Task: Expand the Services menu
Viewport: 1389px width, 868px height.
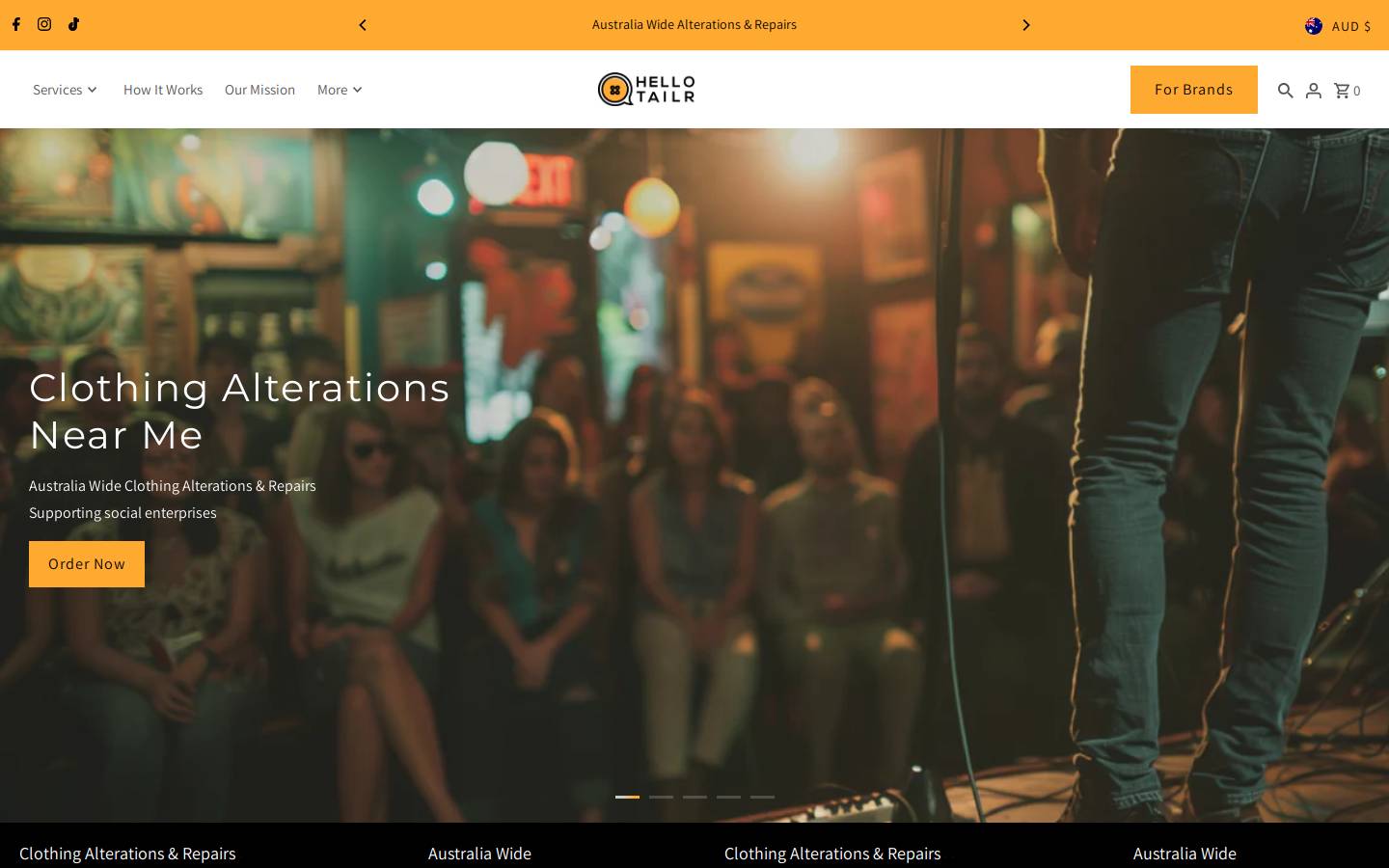Action: 65,90
